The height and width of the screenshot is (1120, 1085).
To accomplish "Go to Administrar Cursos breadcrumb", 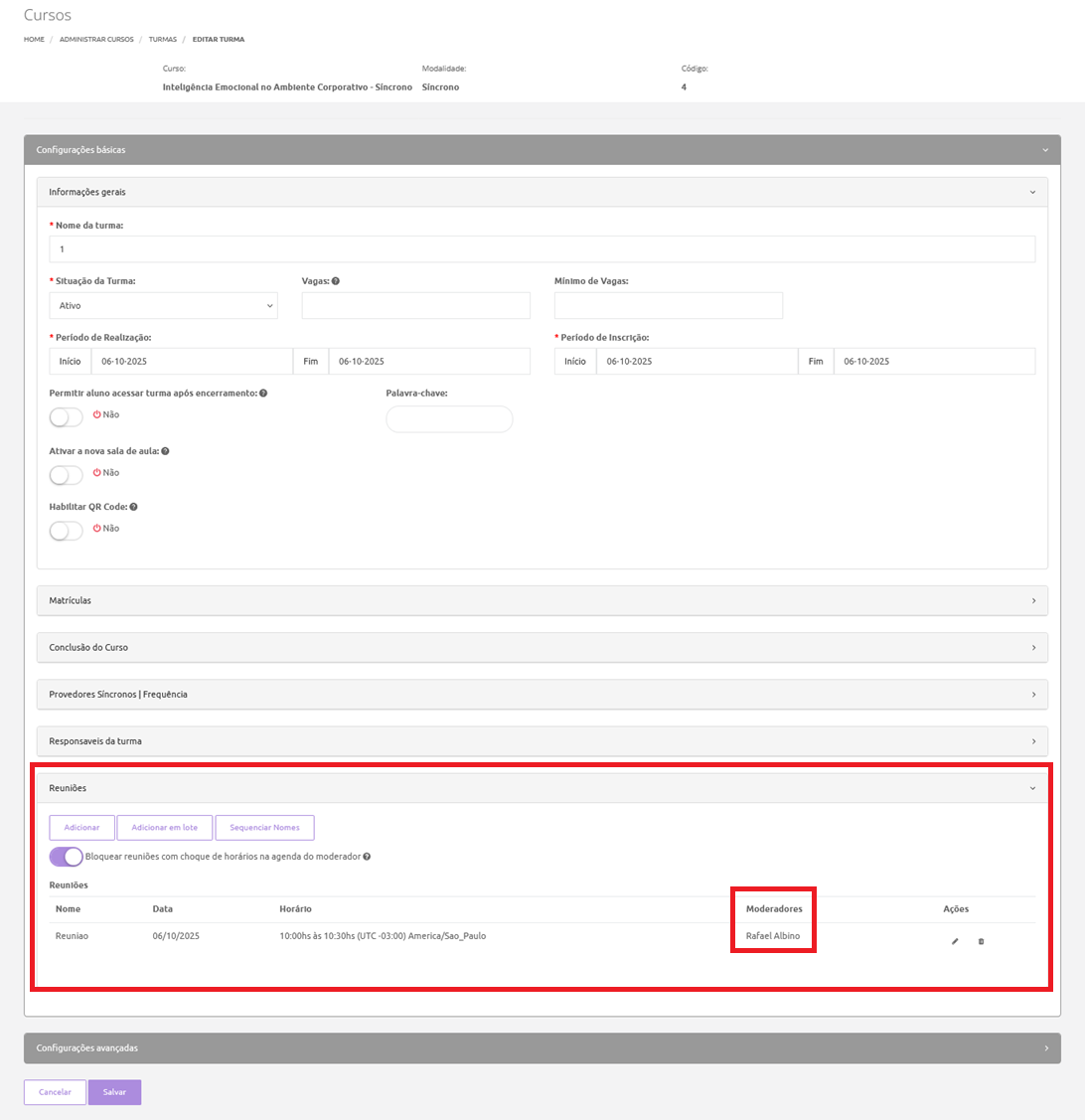I will [x=96, y=40].
